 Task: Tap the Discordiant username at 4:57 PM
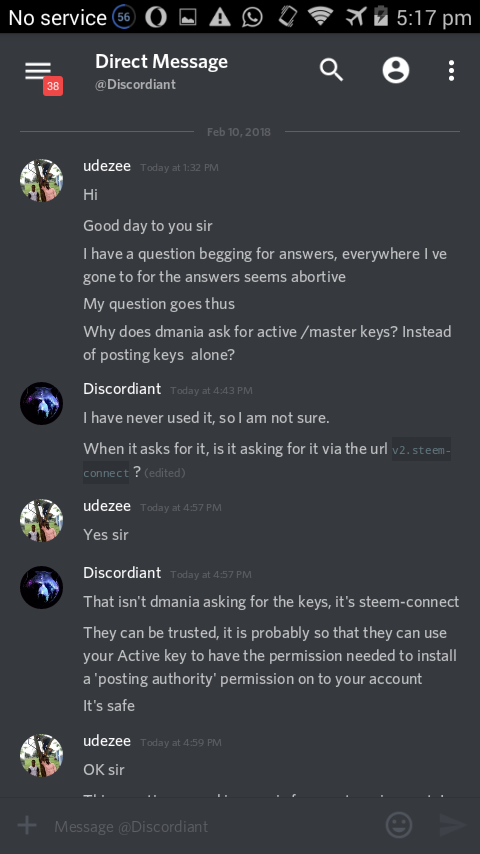pos(122,572)
